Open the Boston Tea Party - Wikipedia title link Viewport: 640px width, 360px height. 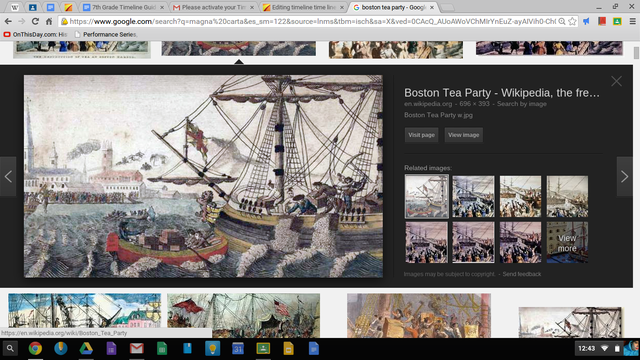(x=502, y=93)
